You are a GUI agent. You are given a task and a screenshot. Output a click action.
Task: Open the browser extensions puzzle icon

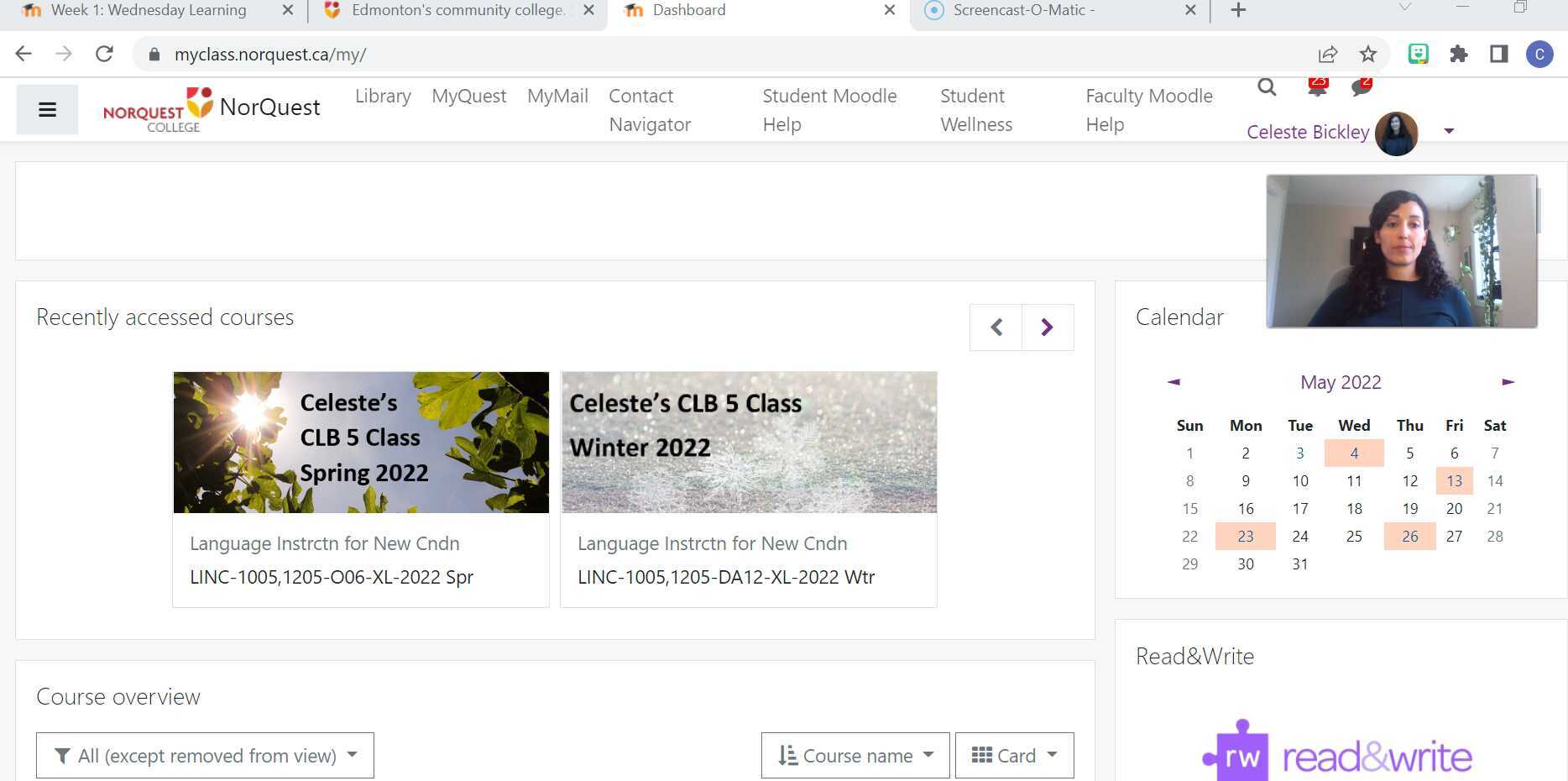pos(1459,54)
